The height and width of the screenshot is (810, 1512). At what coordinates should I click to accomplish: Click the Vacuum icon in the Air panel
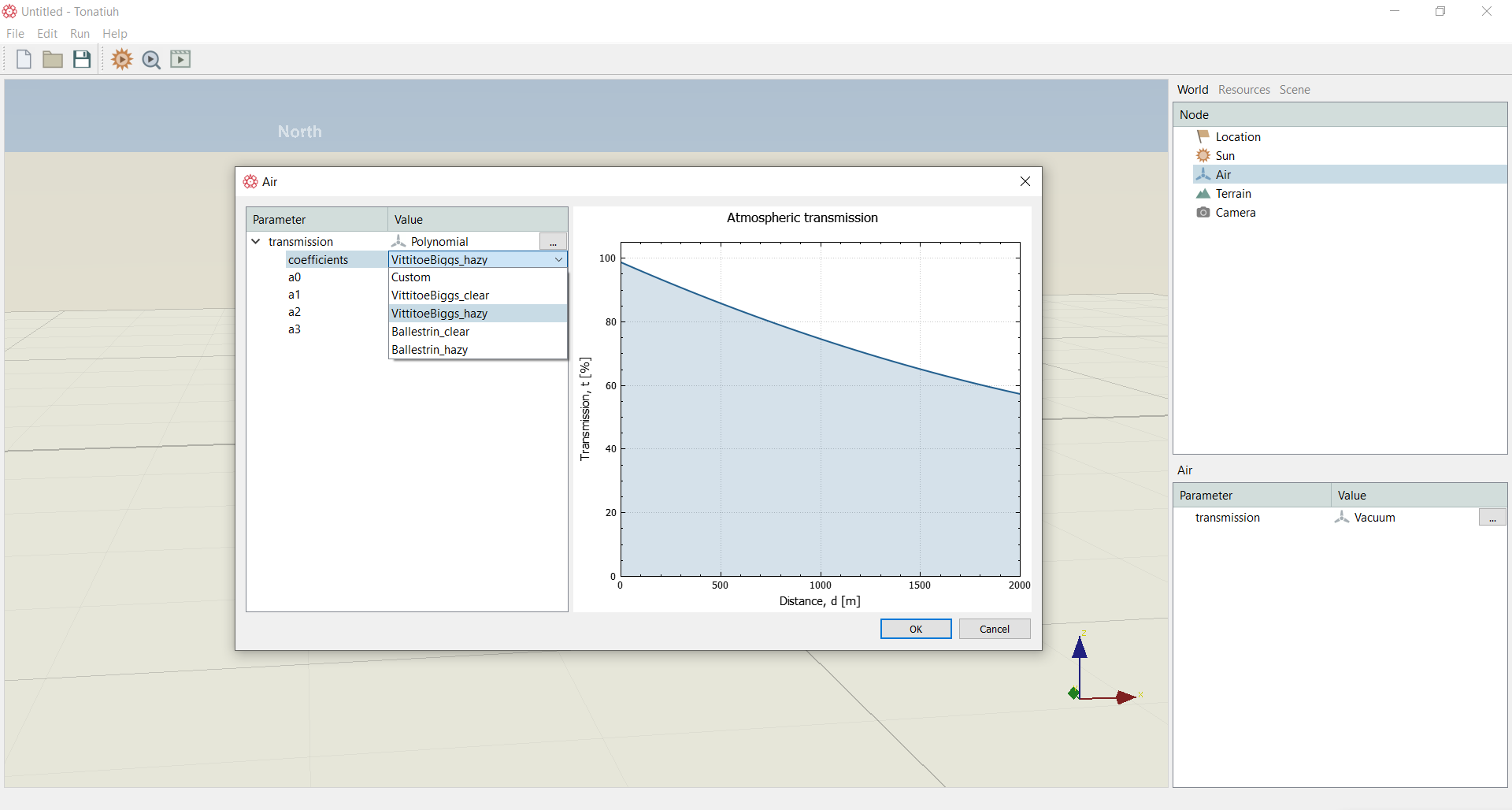tap(1341, 517)
